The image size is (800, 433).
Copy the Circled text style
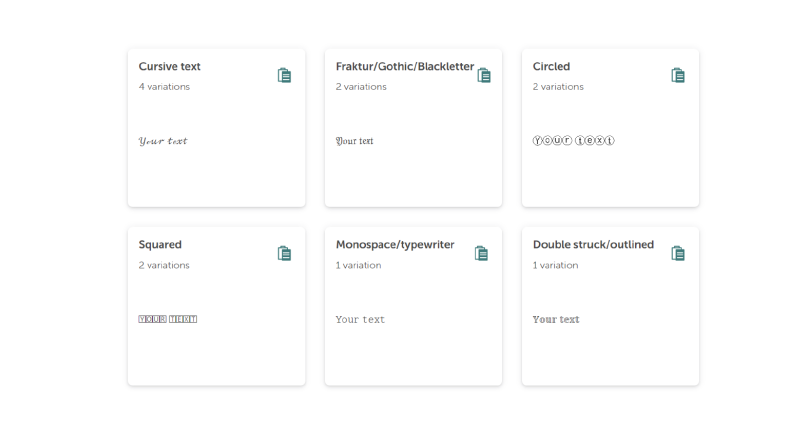pyautogui.click(x=678, y=75)
